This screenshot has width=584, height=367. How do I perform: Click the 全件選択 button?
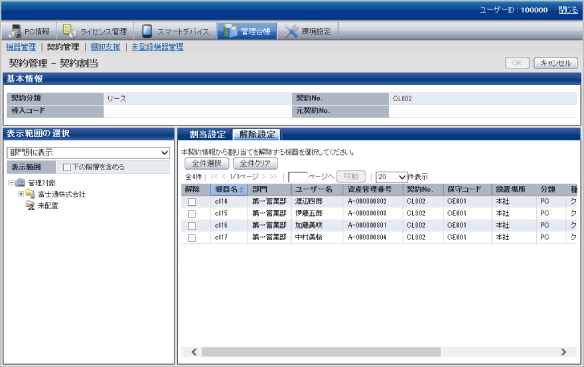pyautogui.click(x=207, y=163)
